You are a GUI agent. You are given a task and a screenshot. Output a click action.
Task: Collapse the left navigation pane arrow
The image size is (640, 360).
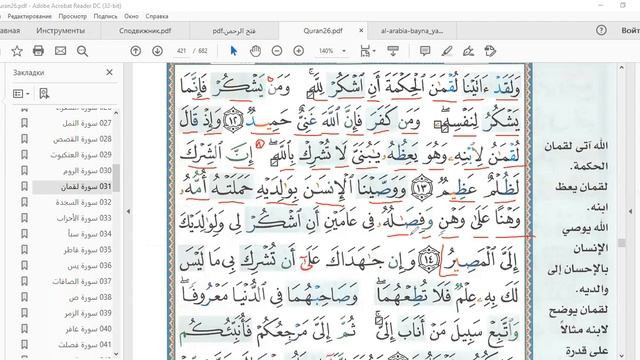pyautogui.click(x=128, y=211)
